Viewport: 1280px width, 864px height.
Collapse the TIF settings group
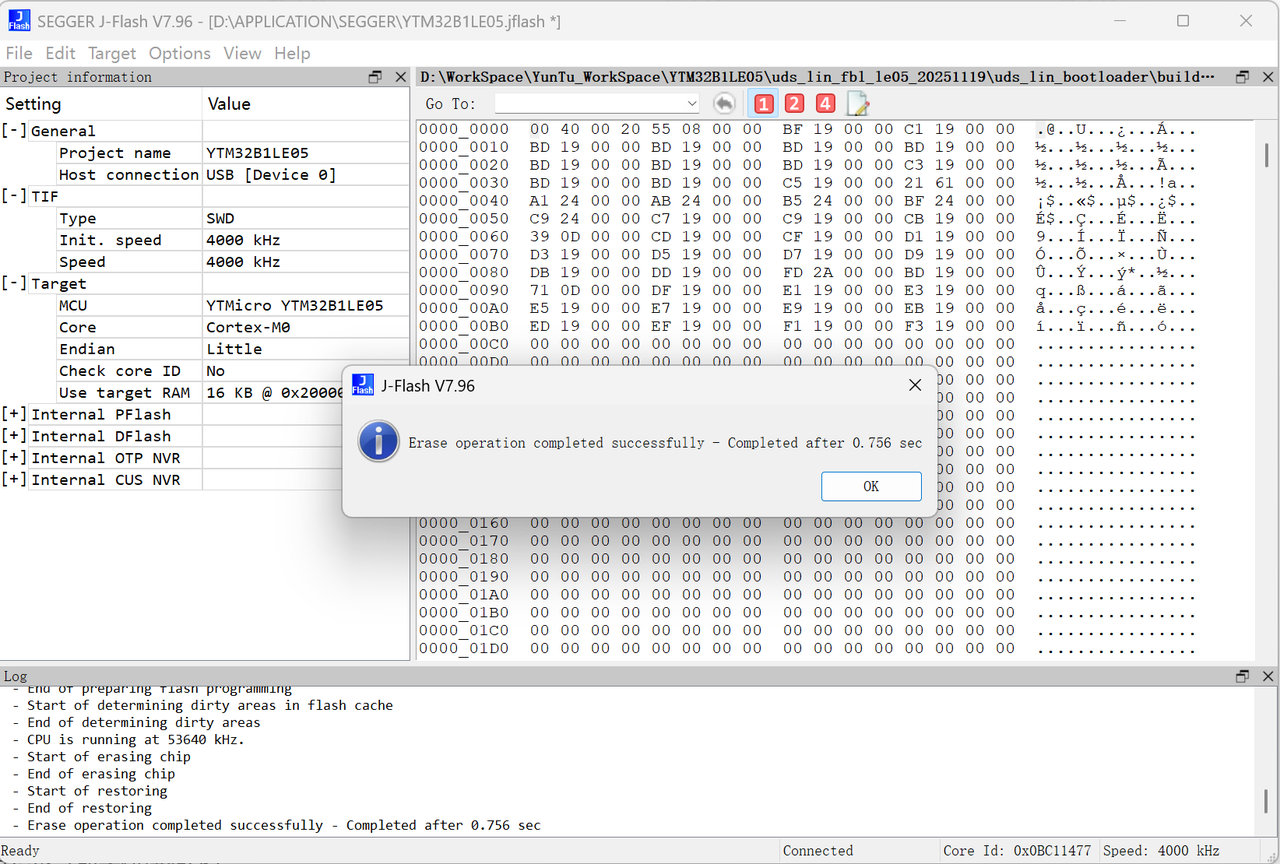tap(14, 197)
